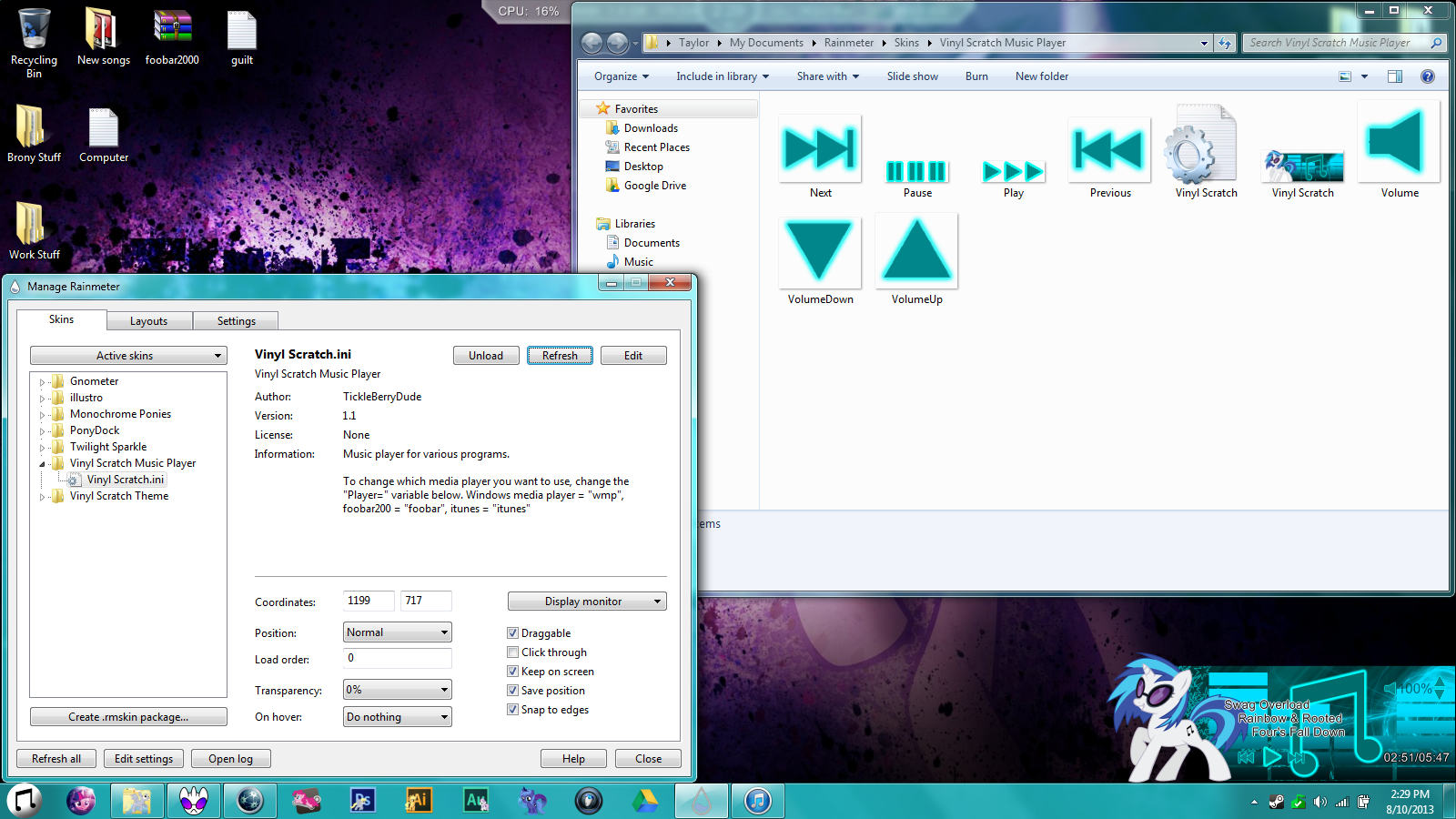This screenshot has height=819, width=1456.
Task: Click the Refresh all button
Action: (56, 759)
